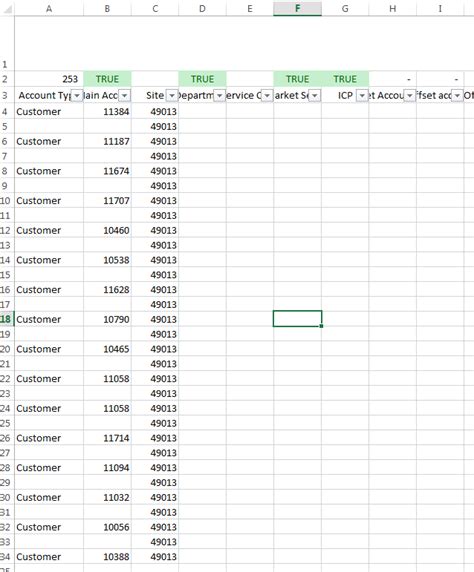Screen dimensions: 474x572
Task: Click the Select All corner triangle
Action: (7, 9)
